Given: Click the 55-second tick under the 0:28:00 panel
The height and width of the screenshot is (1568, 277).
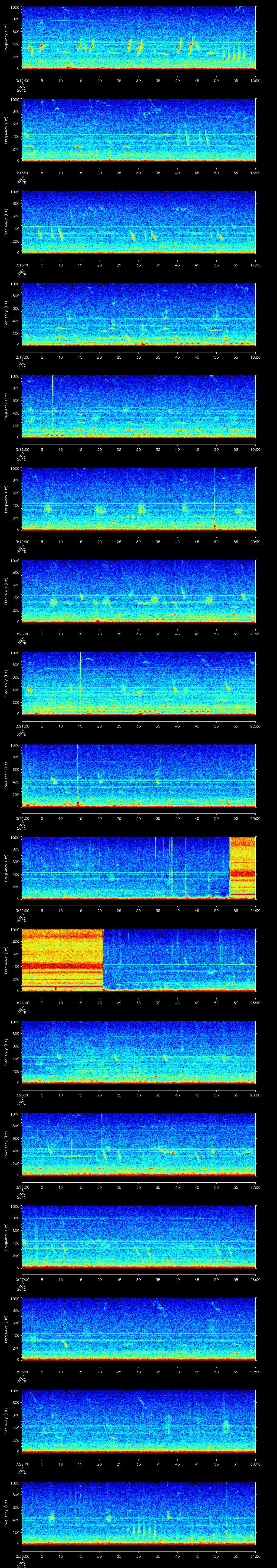Looking at the screenshot, I should (236, 1371).
